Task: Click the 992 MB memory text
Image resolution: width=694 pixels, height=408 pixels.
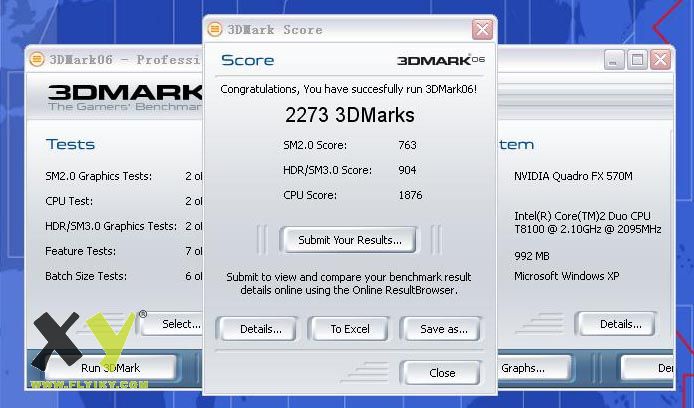Action: tap(532, 256)
